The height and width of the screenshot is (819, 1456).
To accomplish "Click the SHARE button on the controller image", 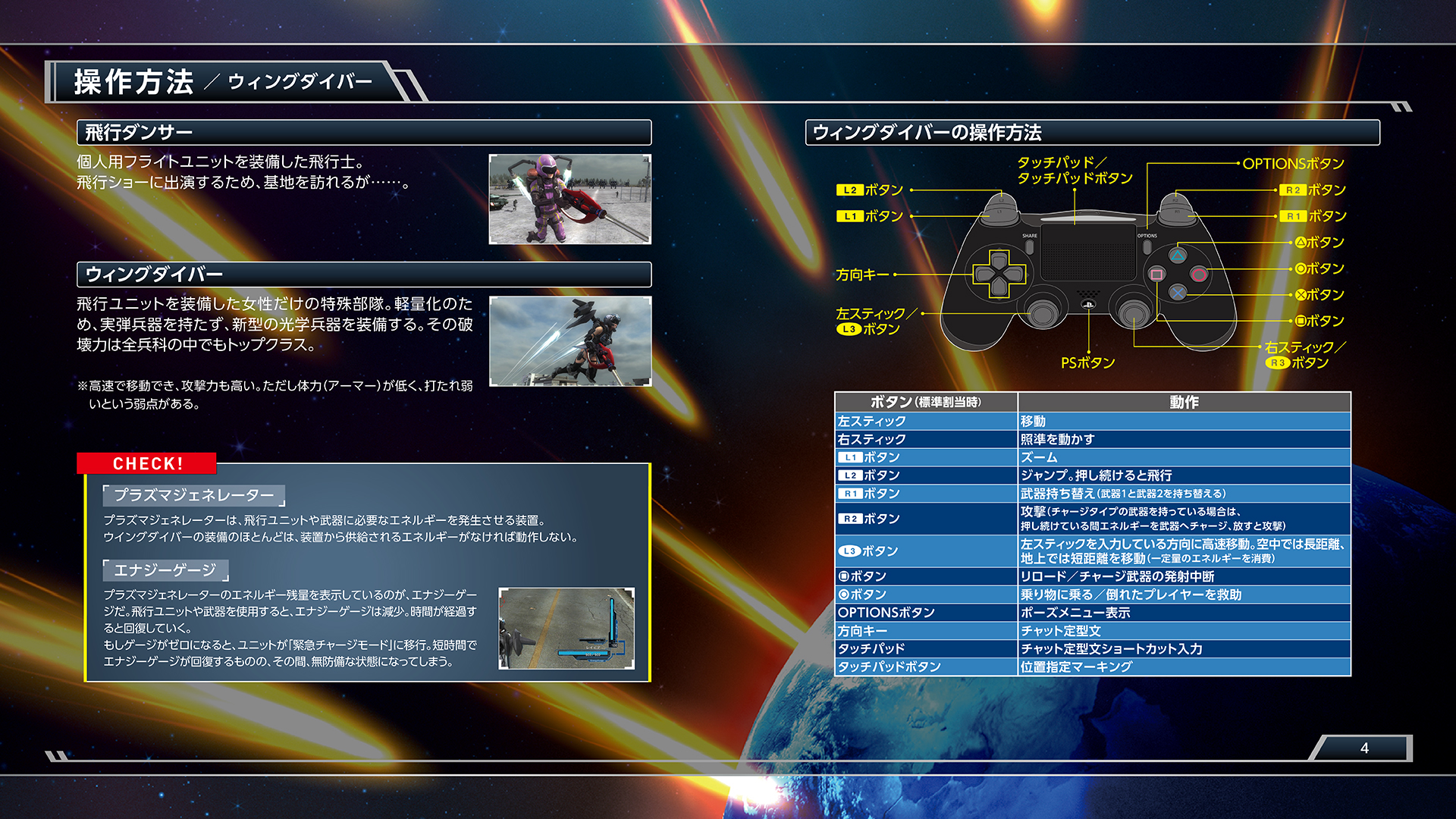I will (1030, 246).
